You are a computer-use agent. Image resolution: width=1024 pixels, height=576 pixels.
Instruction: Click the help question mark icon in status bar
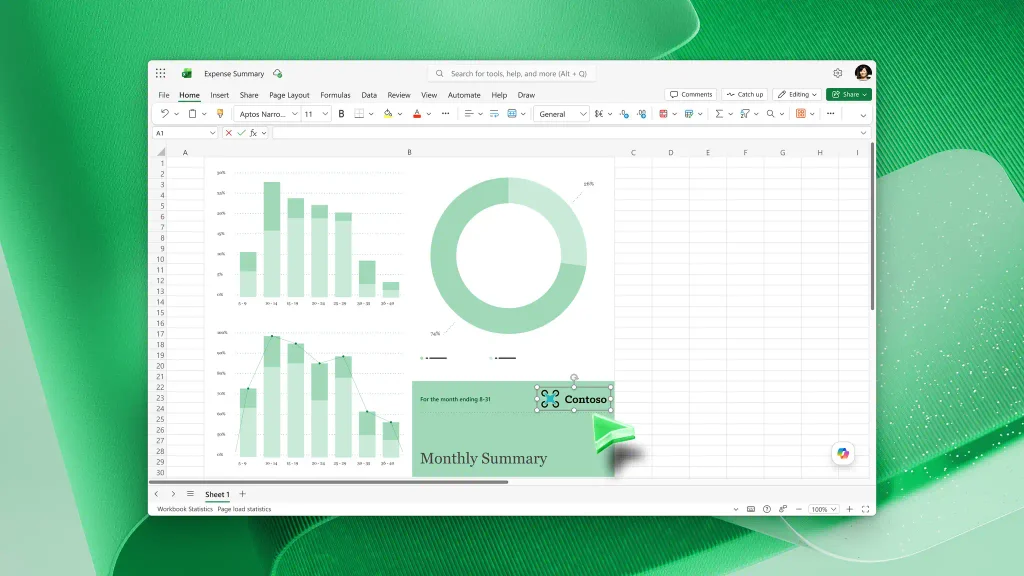pos(767,509)
